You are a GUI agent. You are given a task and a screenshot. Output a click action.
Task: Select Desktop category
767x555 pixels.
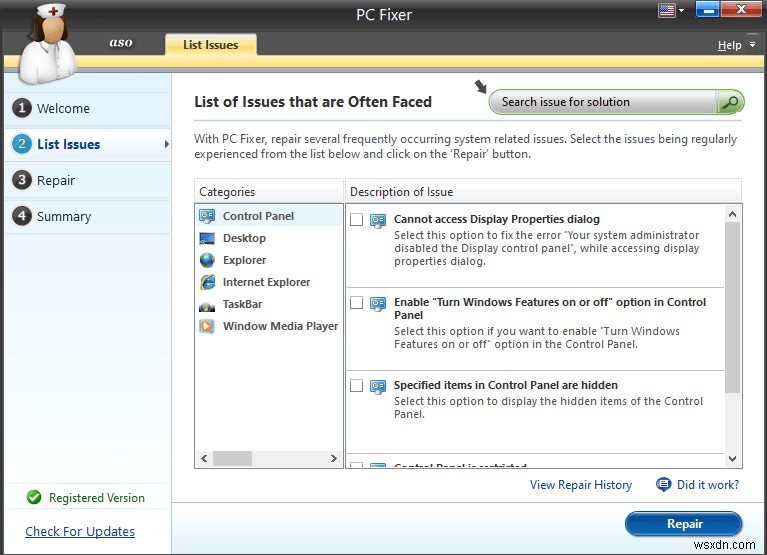(x=269, y=238)
